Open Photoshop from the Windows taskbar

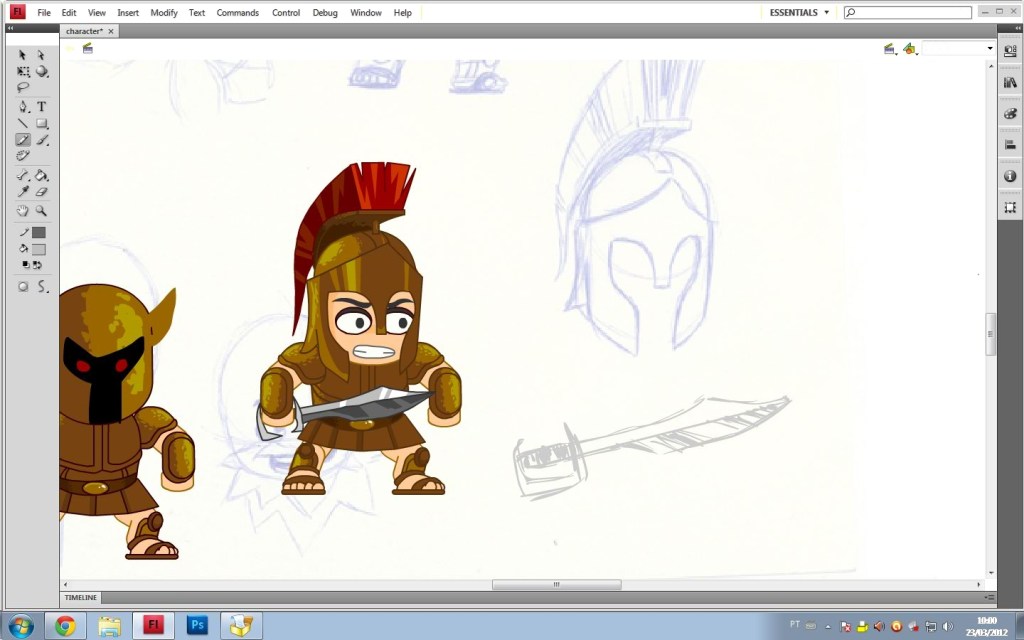coord(197,626)
